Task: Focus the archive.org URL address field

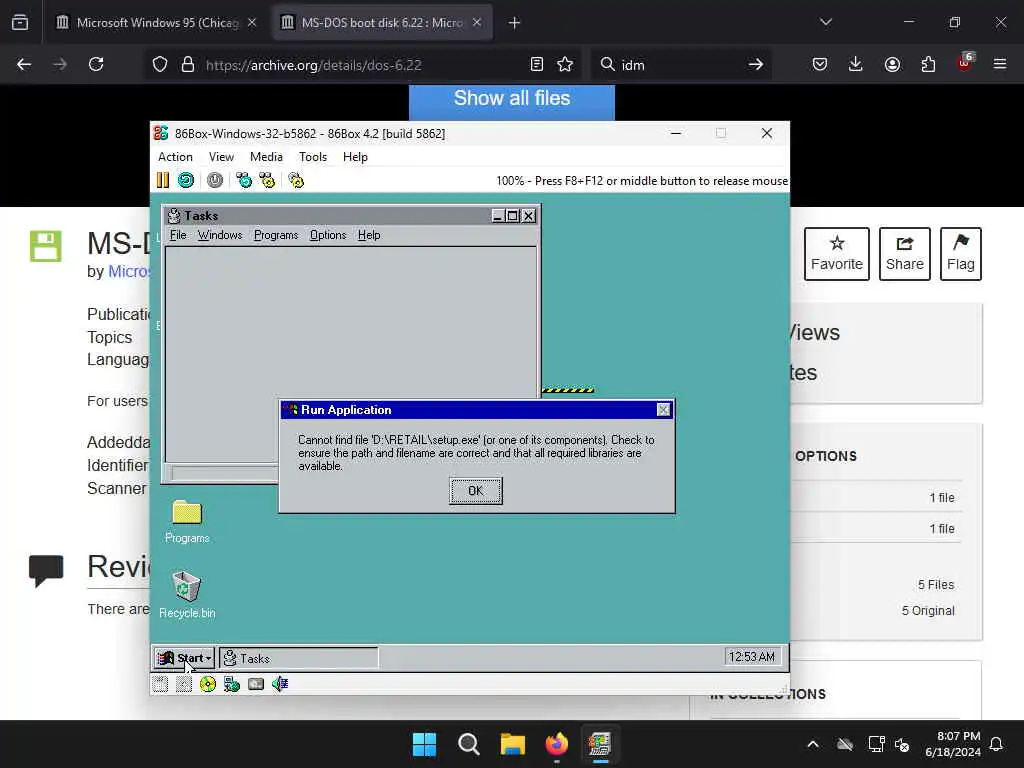Action: click(362, 65)
